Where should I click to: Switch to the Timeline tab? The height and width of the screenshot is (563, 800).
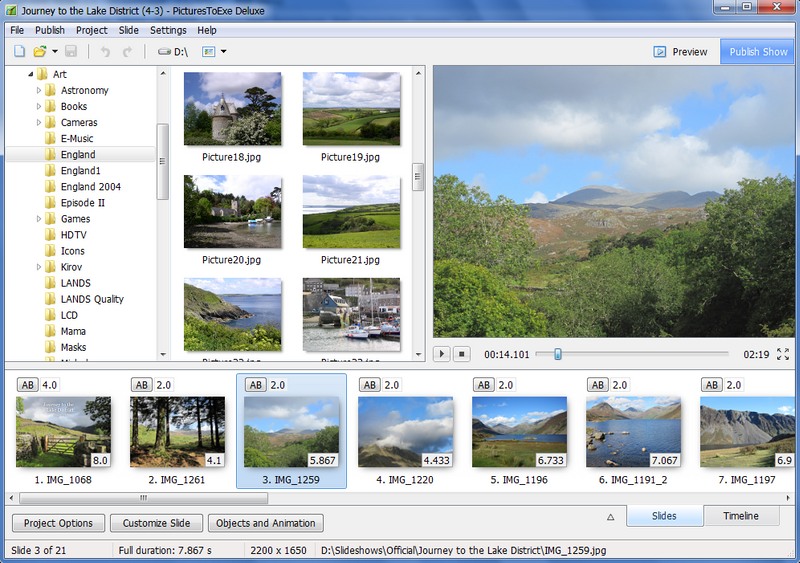[x=741, y=516]
